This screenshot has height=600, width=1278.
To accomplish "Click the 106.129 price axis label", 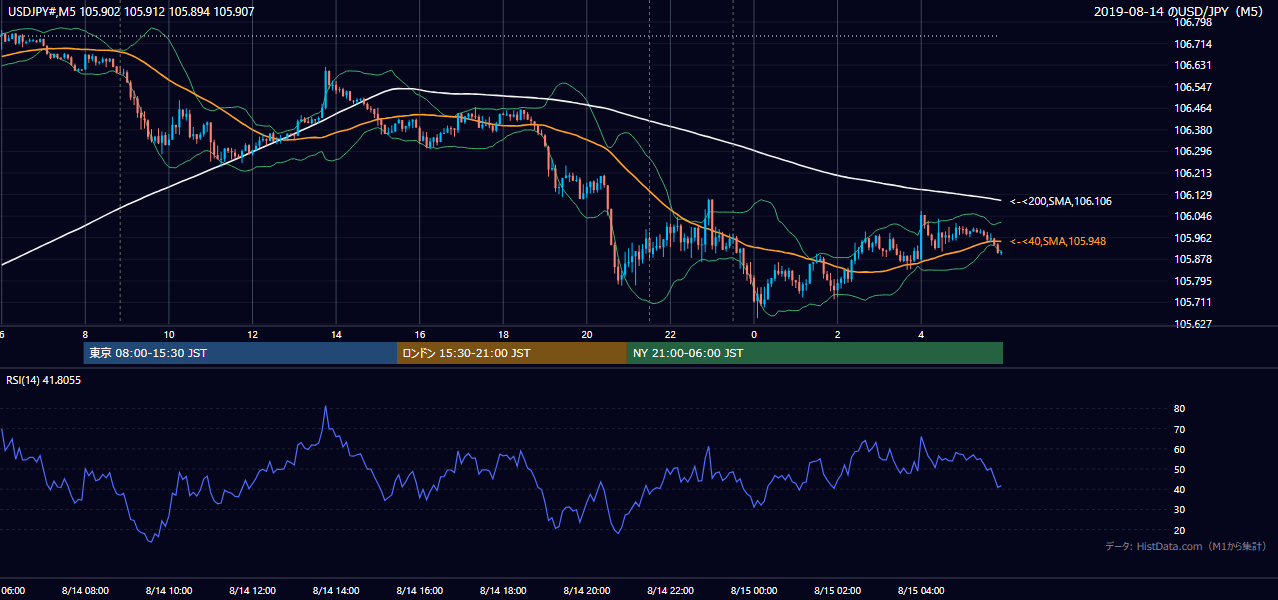I will tap(1193, 195).
